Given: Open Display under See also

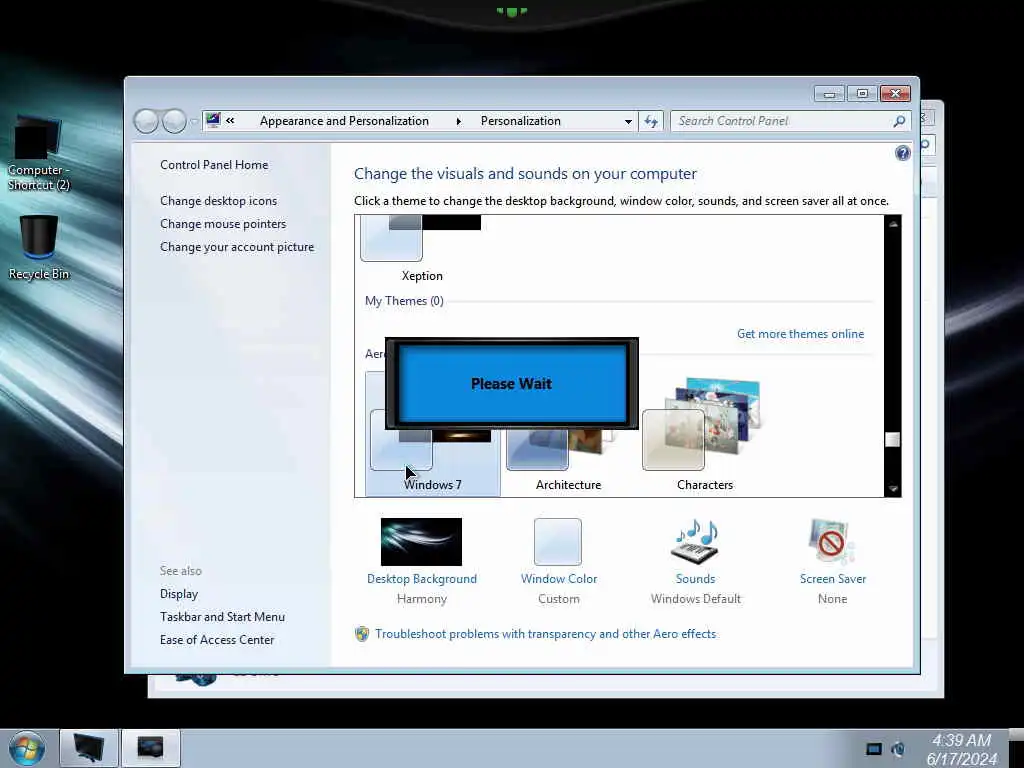Looking at the screenshot, I should click(179, 594).
